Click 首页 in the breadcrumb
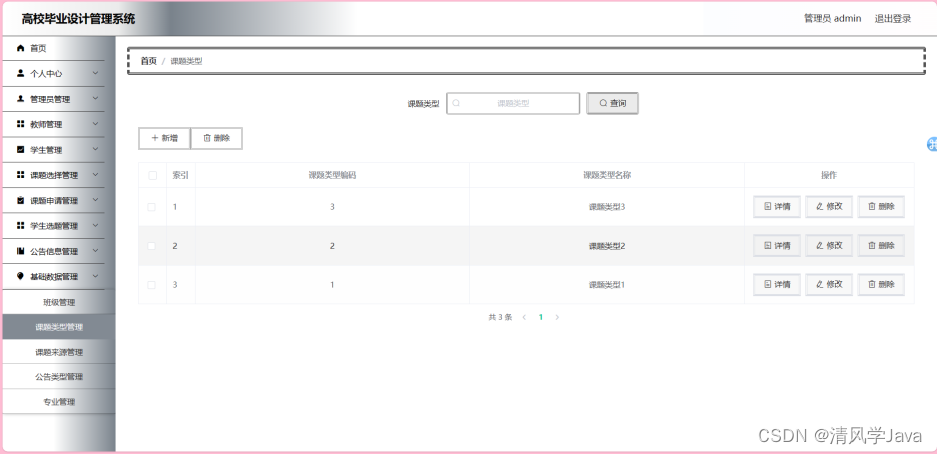The width and height of the screenshot is (937, 454). (149, 61)
